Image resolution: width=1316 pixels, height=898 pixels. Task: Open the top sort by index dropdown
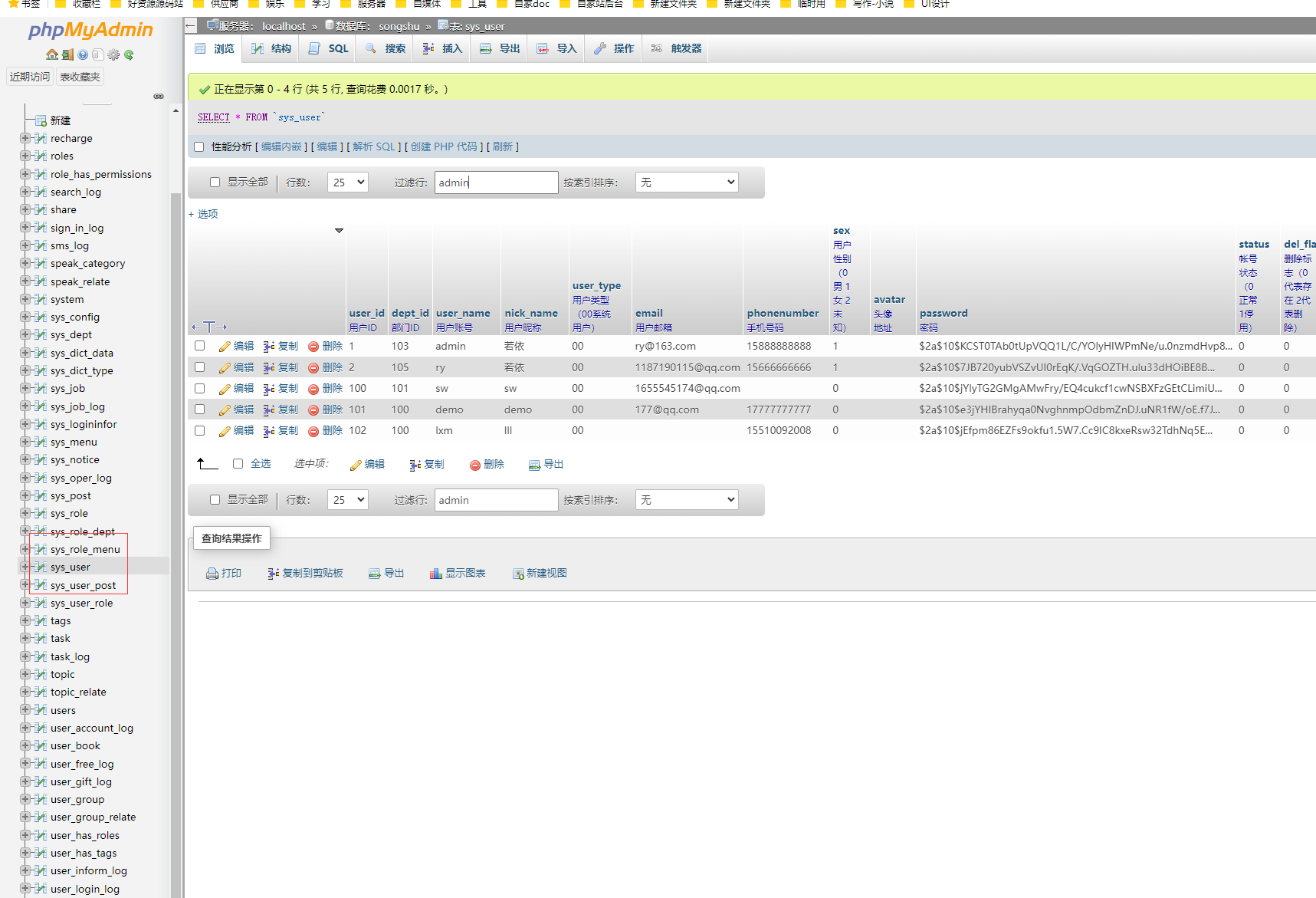point(687,183)
